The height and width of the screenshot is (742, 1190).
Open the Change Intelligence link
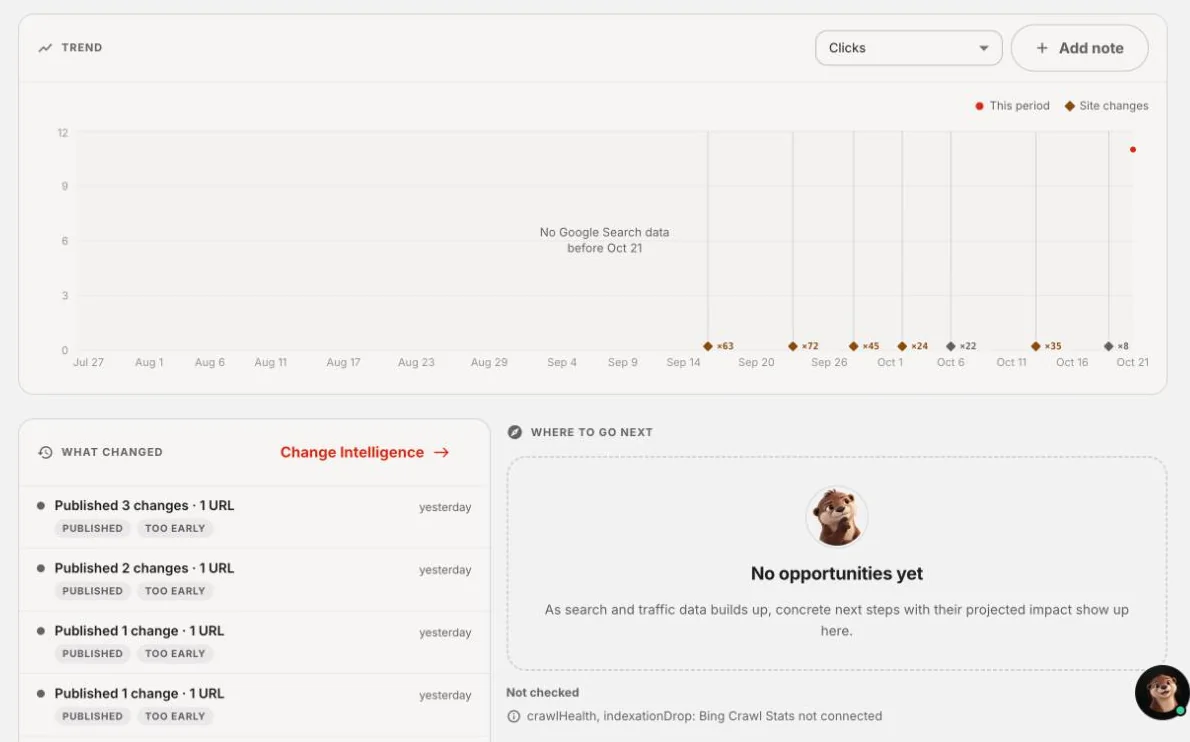pos(365,452)
